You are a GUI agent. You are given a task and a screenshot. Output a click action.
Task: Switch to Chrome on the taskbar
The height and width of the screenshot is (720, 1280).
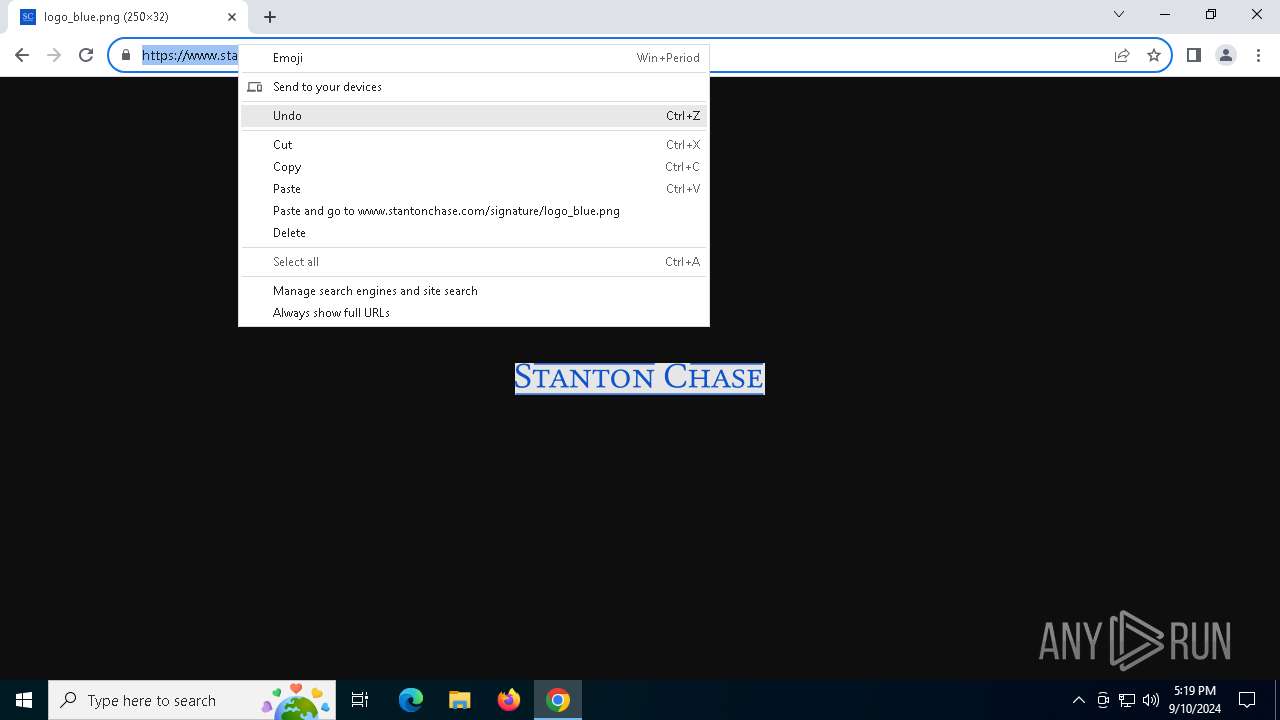click(x=558, y=700)
